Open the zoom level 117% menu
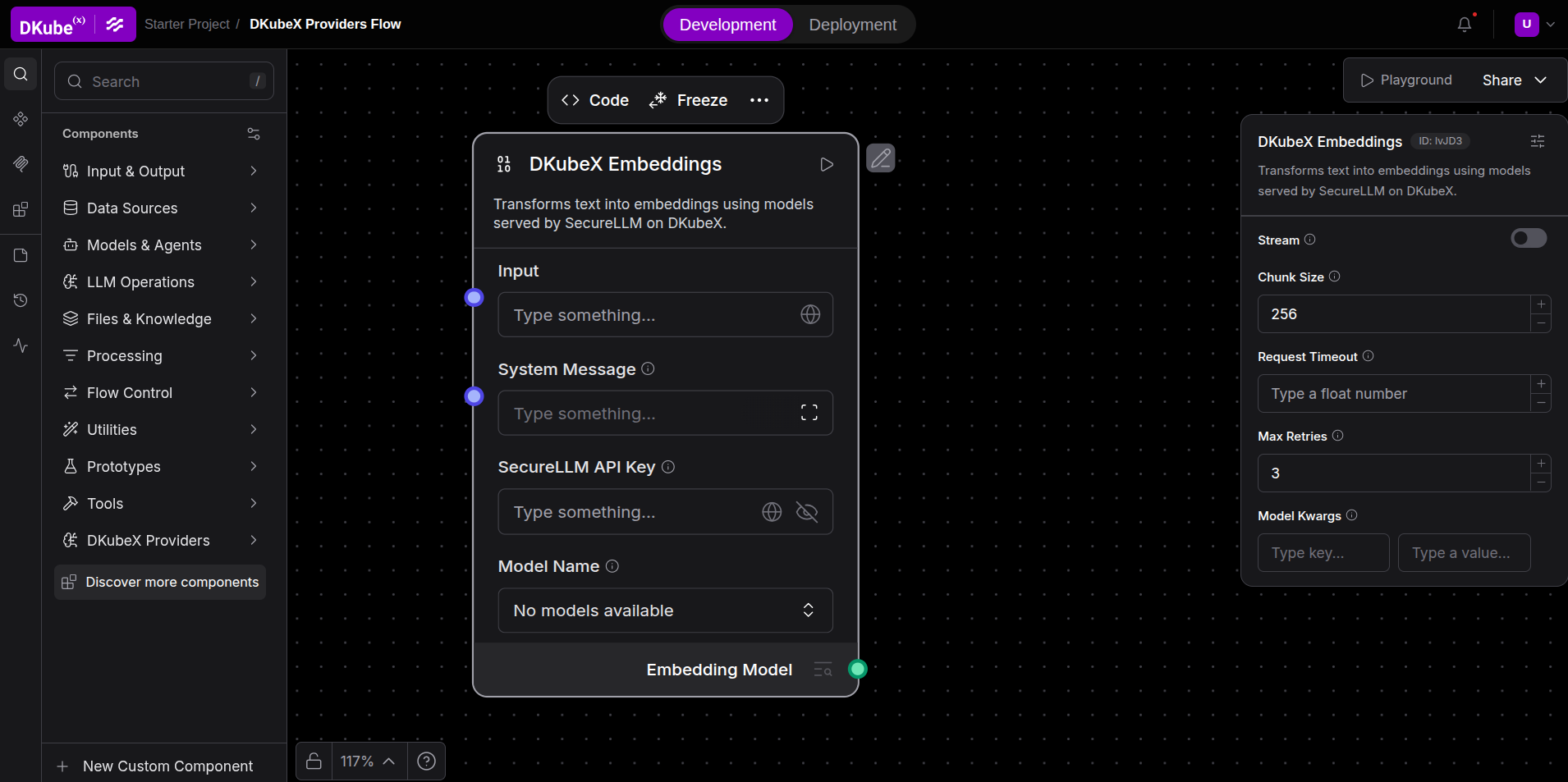1568x782 pixels. [368, 761]
